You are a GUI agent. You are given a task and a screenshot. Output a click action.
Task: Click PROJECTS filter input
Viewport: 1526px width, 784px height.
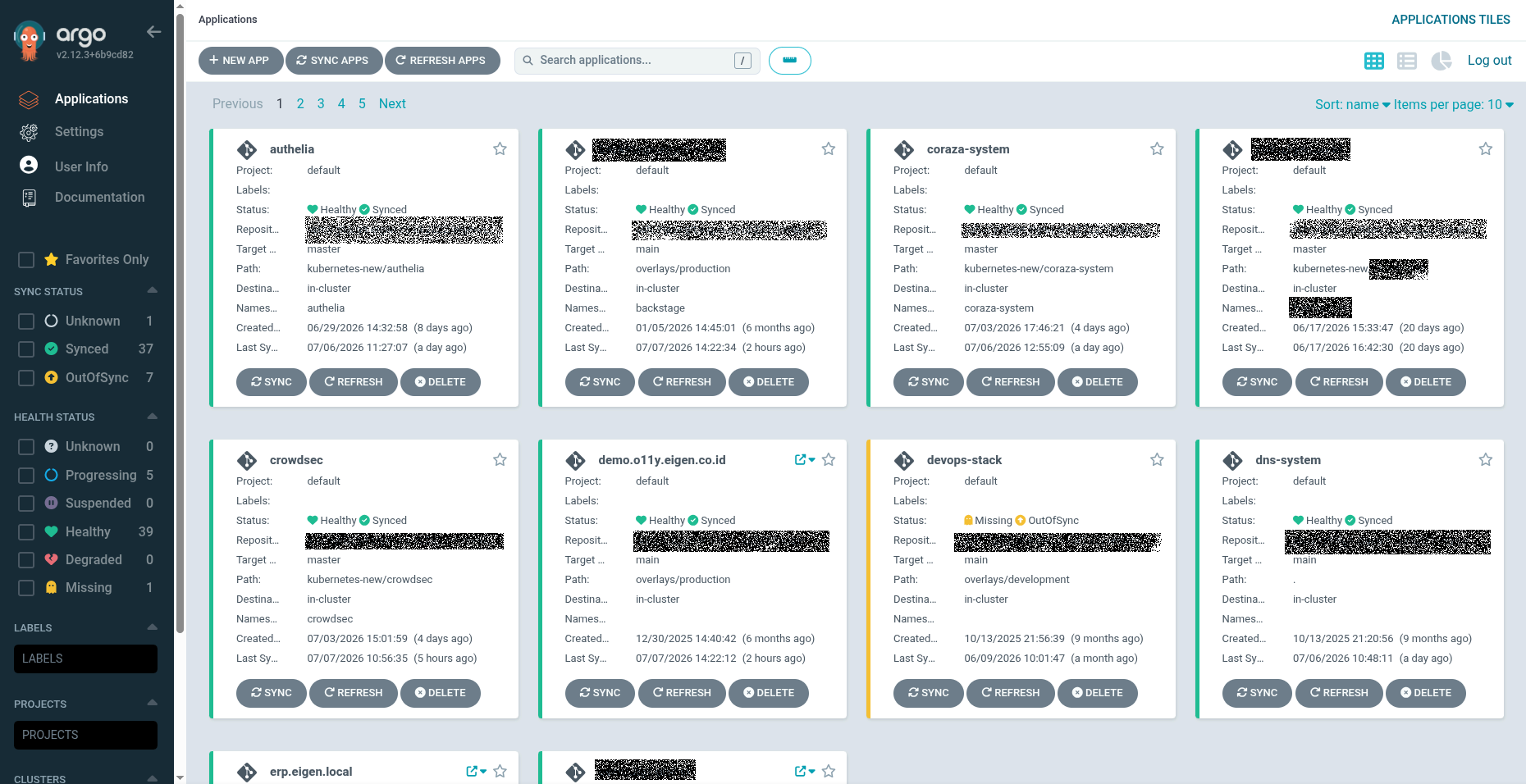pyautogui.click(x=85, y=736)
